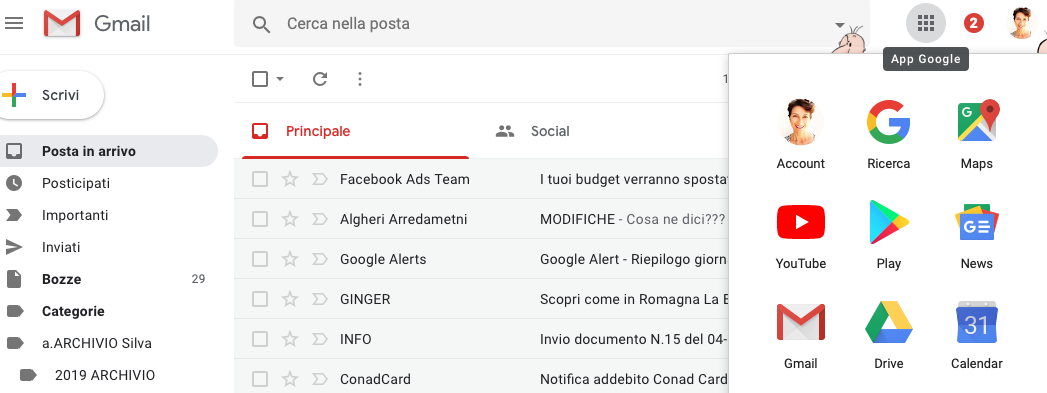
Task: Open Account in Google apps panel
Action: pyautogui.click(x=801, y=134)
